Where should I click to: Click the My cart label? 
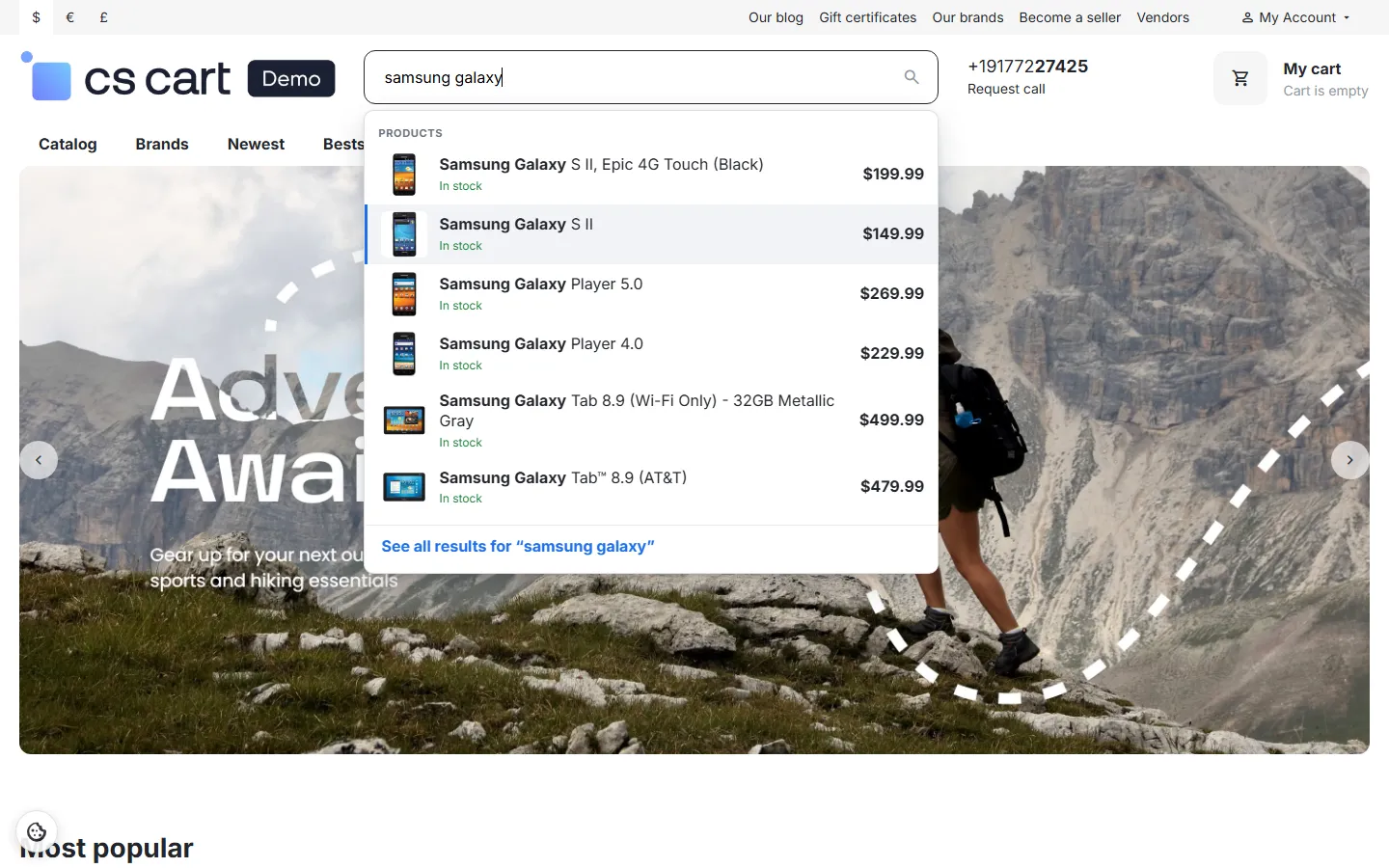click(1312, 68)
